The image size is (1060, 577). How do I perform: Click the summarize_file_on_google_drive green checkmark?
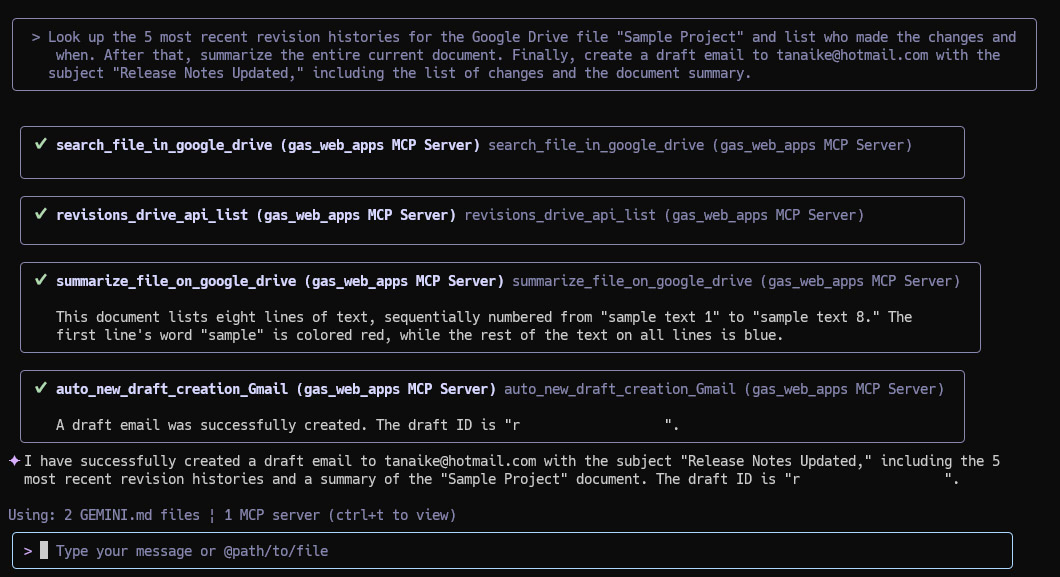[x=41, y=280]
